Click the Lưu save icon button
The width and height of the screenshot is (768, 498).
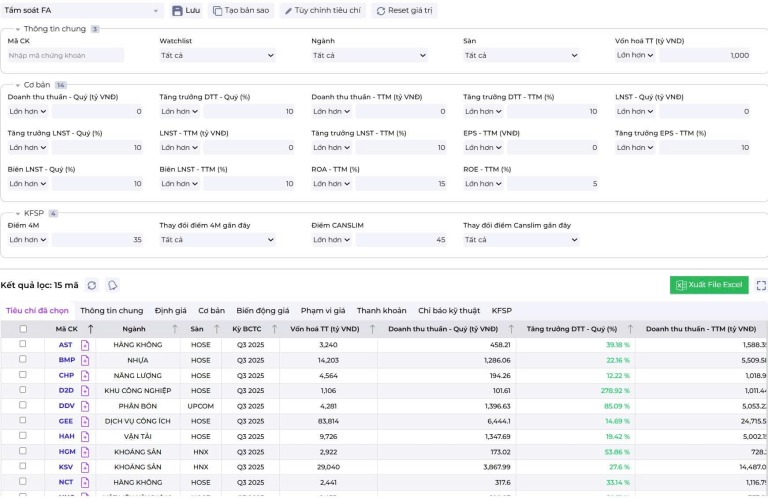coord(186,10)
